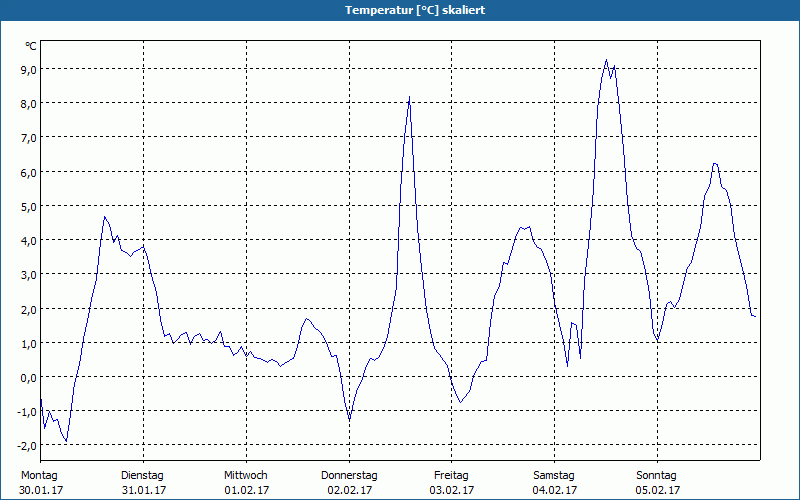
Task: Click the date 05.02.17
Action: tap(658, 490)
